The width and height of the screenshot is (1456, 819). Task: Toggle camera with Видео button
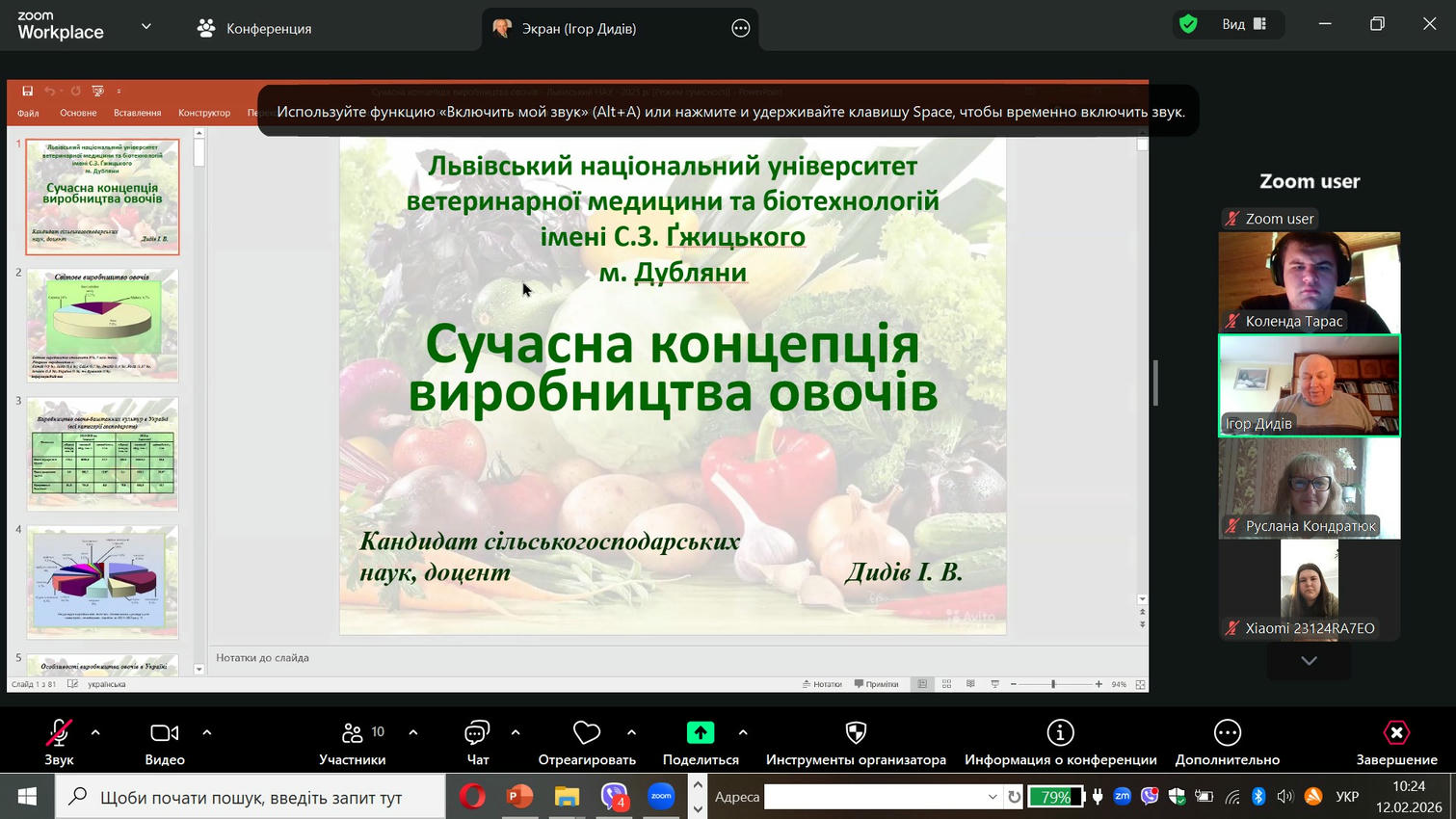click(x=165, y=733)
